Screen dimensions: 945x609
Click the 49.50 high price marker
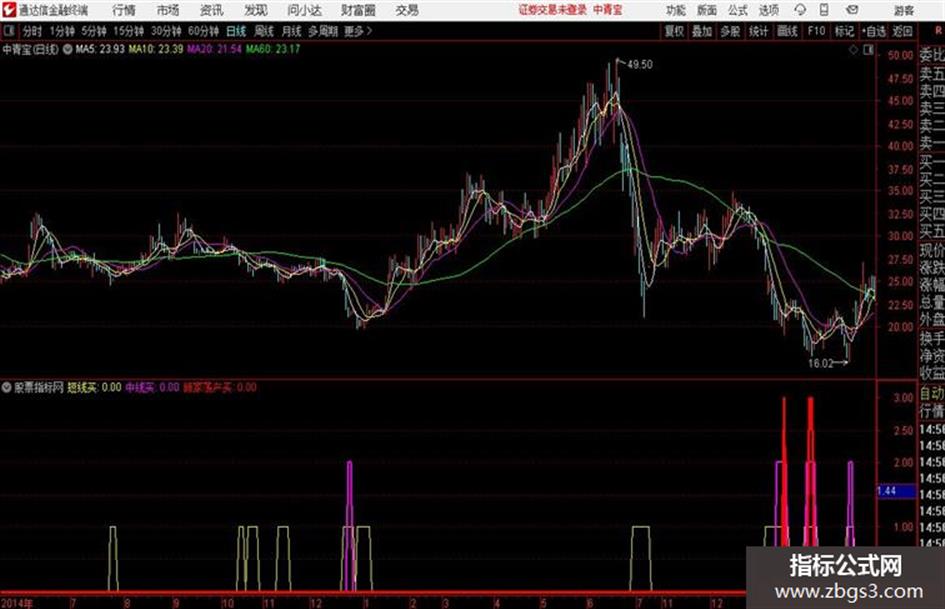[640, 64]
